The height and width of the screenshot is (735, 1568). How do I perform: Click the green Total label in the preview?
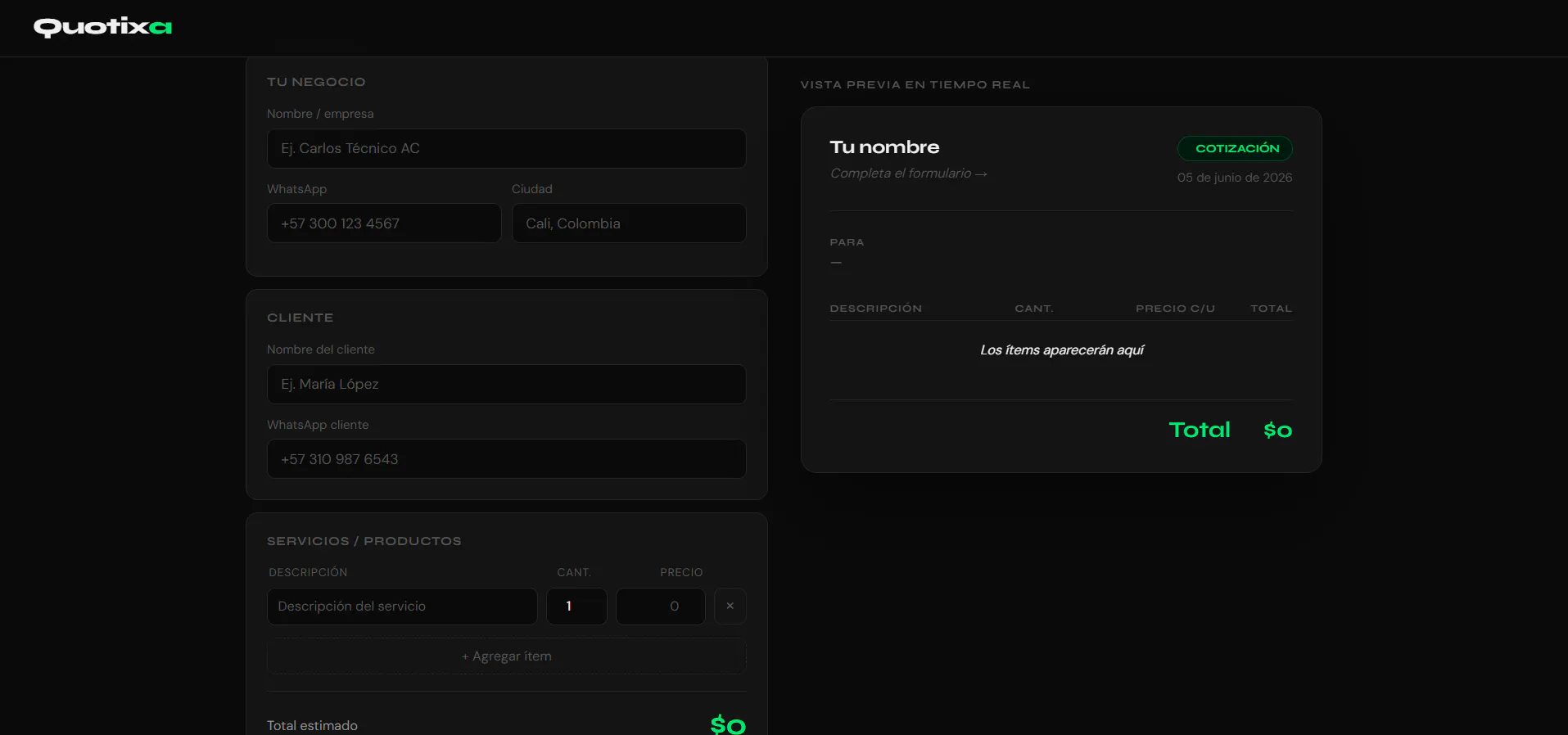point(1200,430)
